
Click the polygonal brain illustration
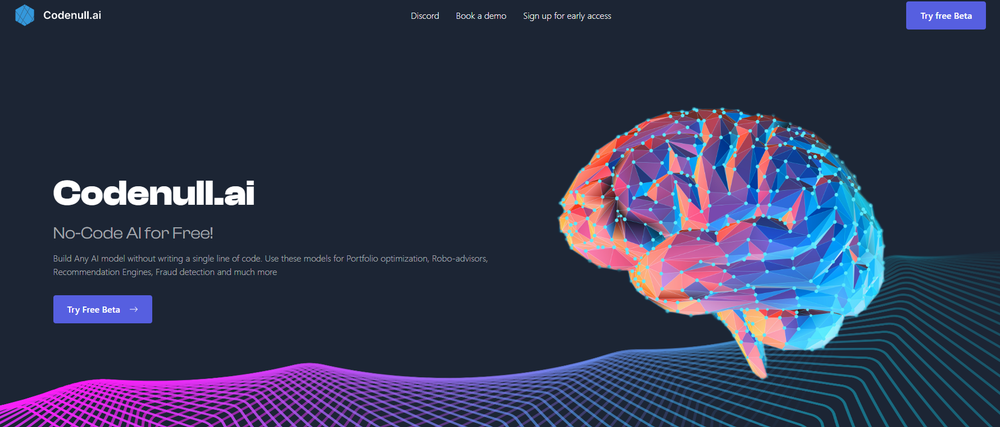tap(722, 242)
